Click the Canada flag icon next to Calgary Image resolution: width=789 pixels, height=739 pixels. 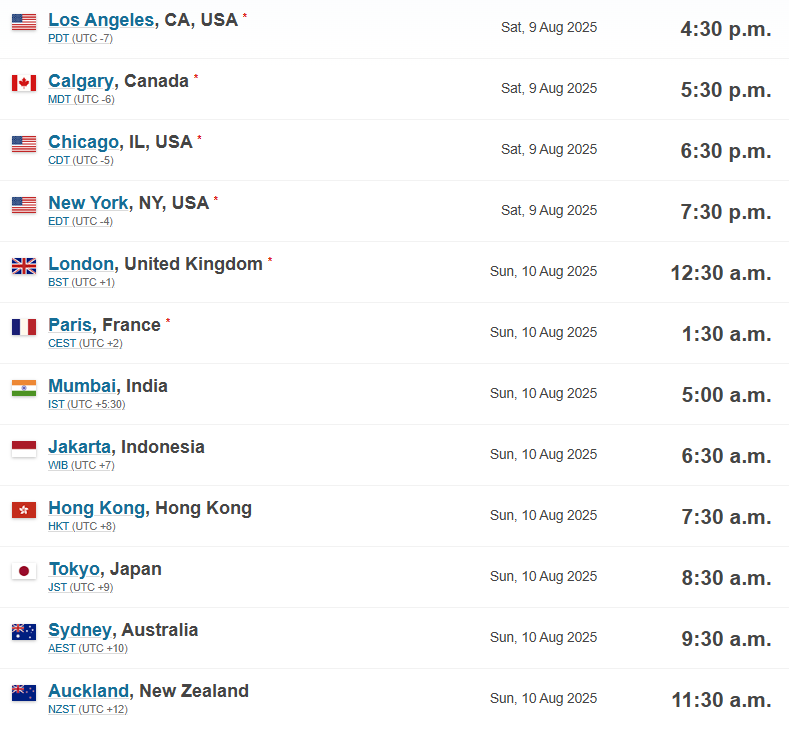24,83
